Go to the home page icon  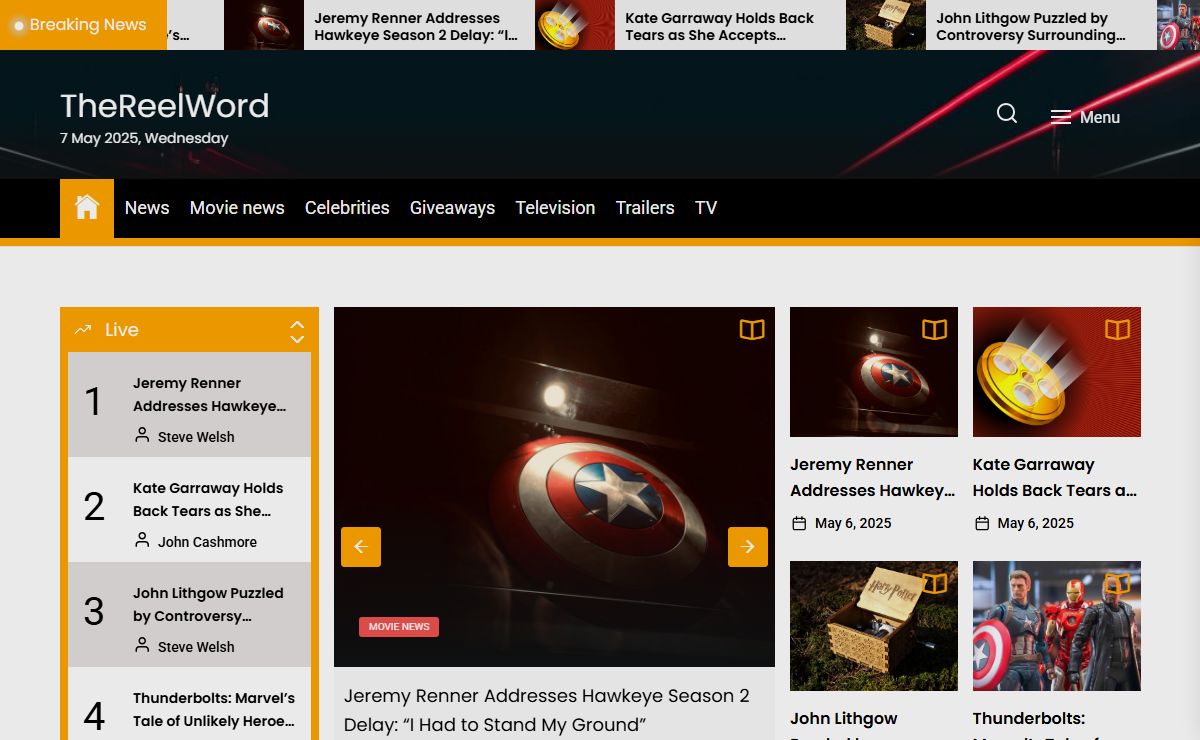tap(87, 208)
